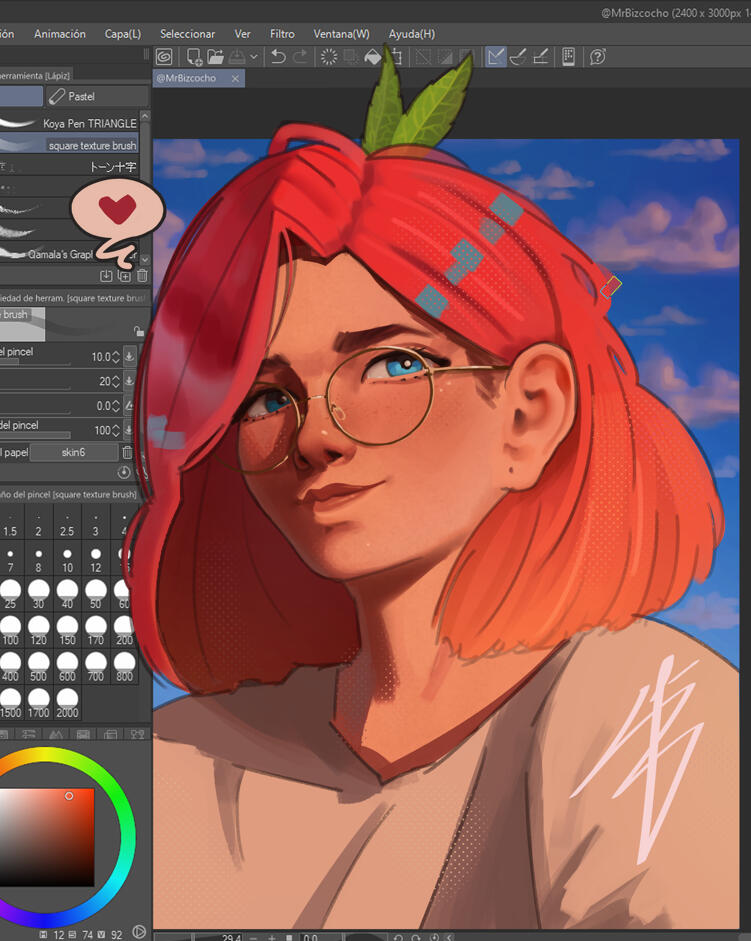751x941 pixels.
Task: Click the Clip Studio launcher icon in toolbar
Action: (163, 57)
